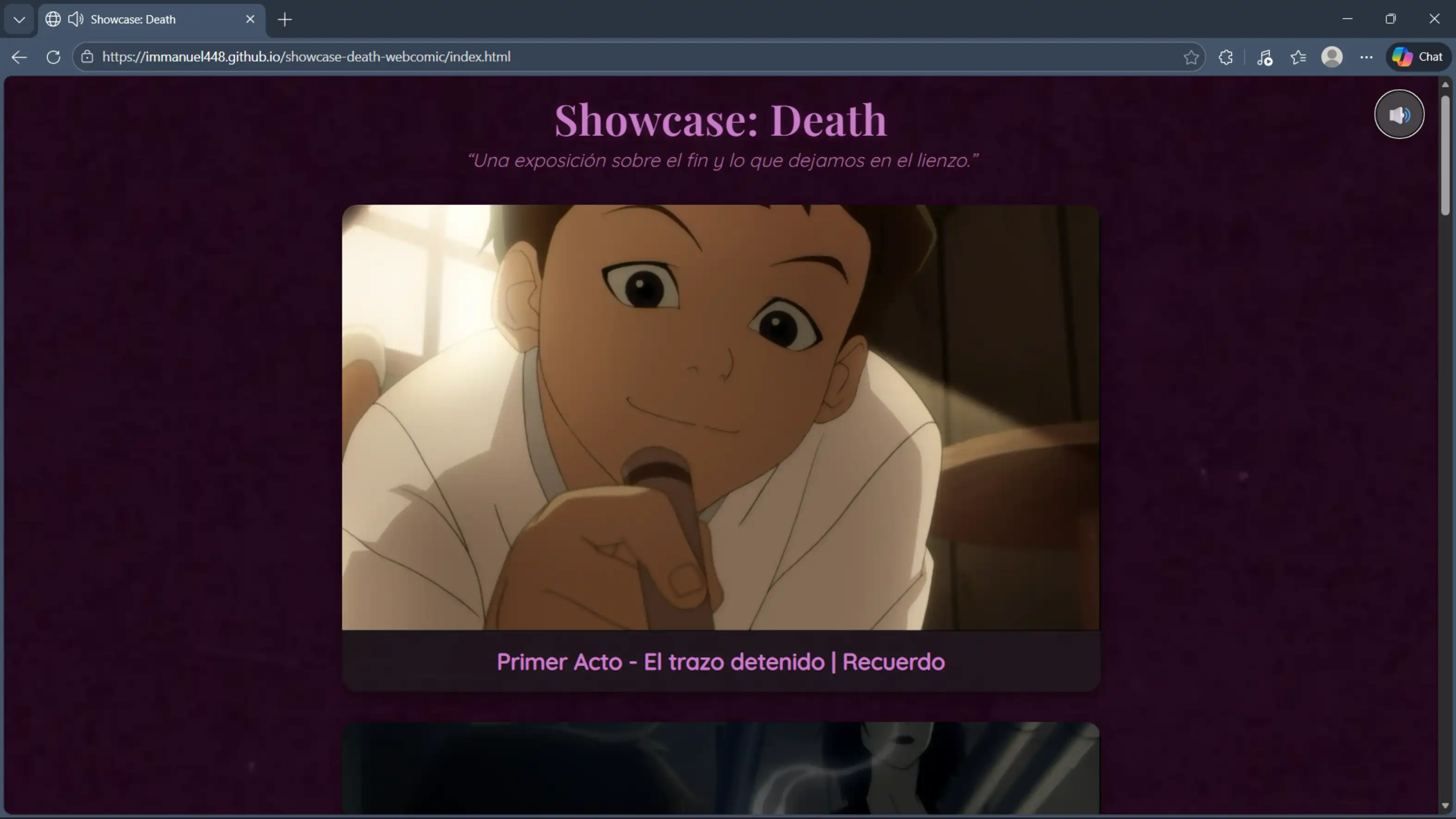The width and height of the screenshot is (1456, 819).
Task: Open media controls via the music note icon
Action: [1265, 56]
